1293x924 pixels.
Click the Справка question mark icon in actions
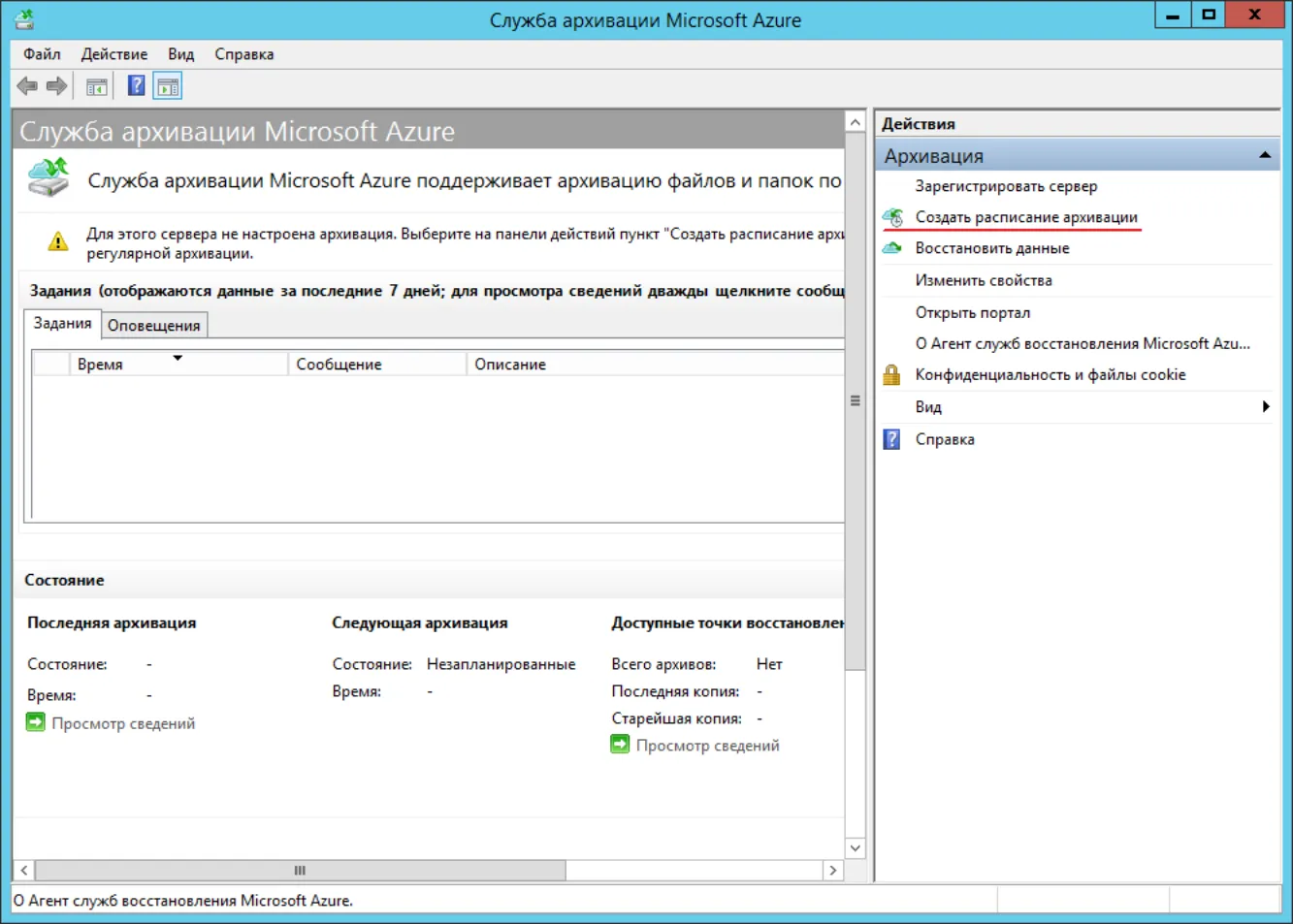point(891,439)
